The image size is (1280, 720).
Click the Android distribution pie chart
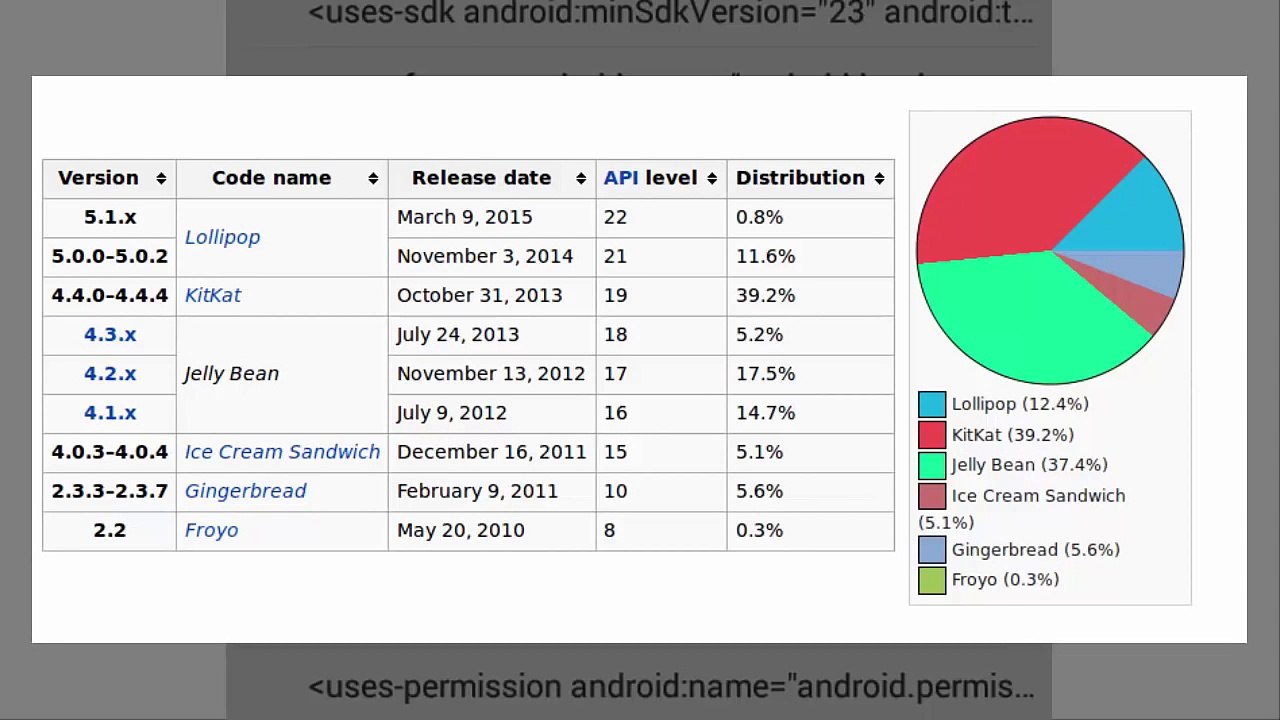(x=1050, y=250)
